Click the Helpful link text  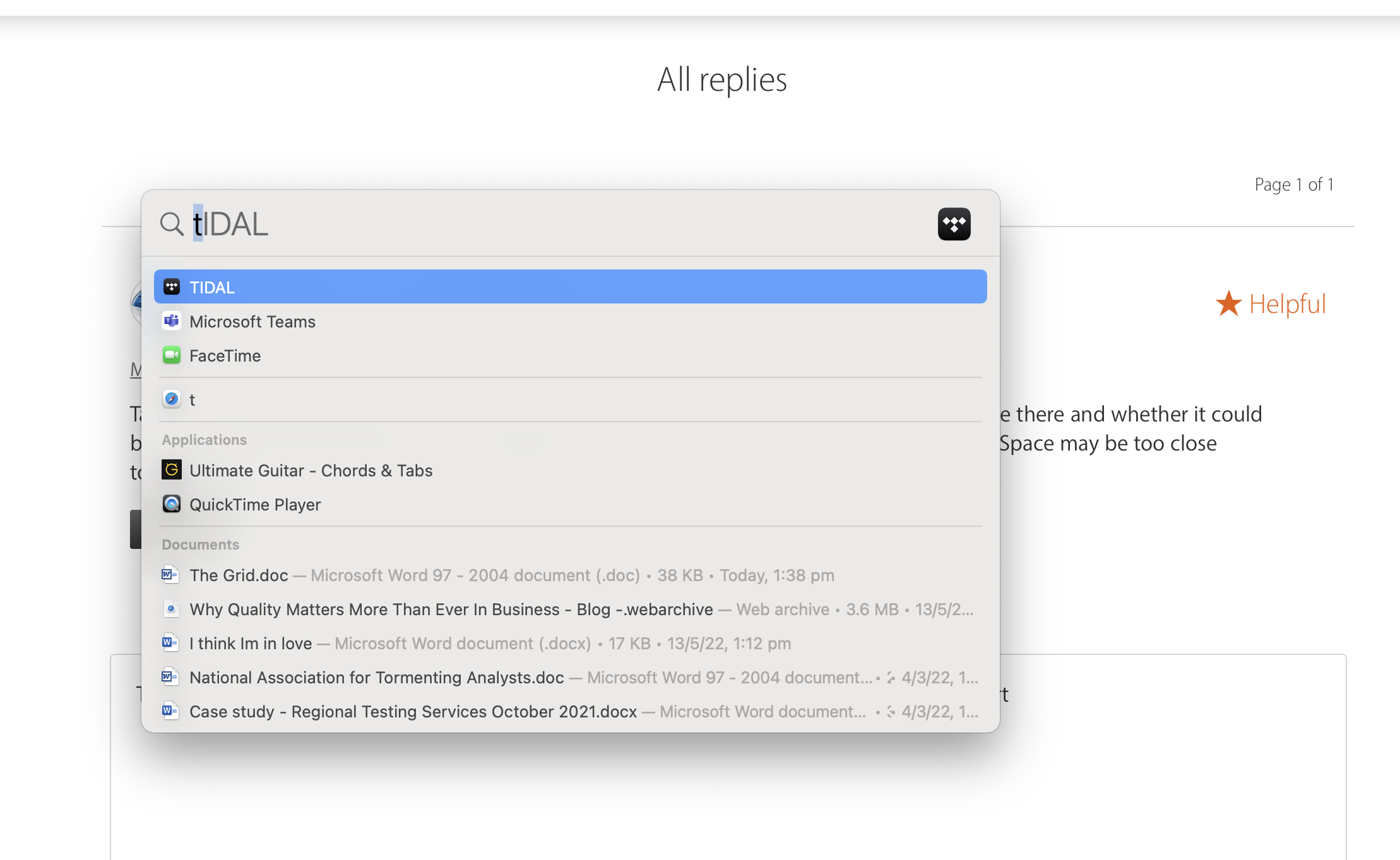(1287, 304)
